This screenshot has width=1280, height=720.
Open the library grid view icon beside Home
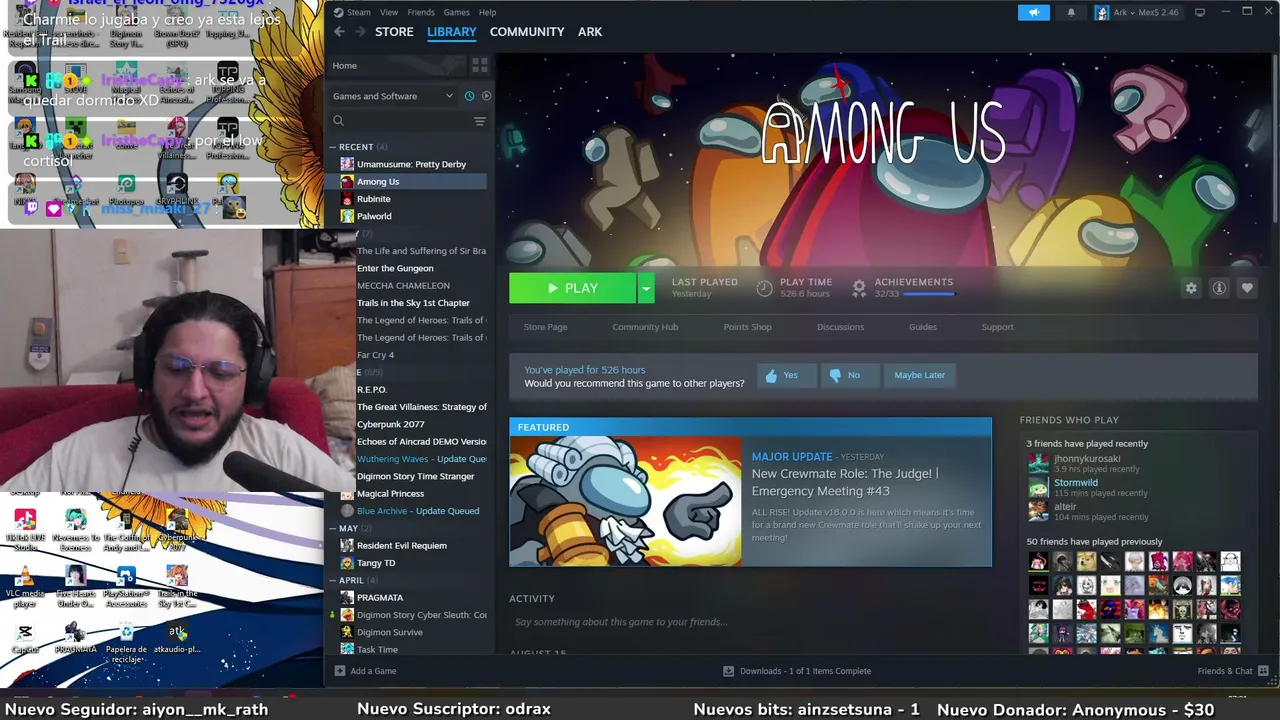pyautogui.click(x=480, y=65)
